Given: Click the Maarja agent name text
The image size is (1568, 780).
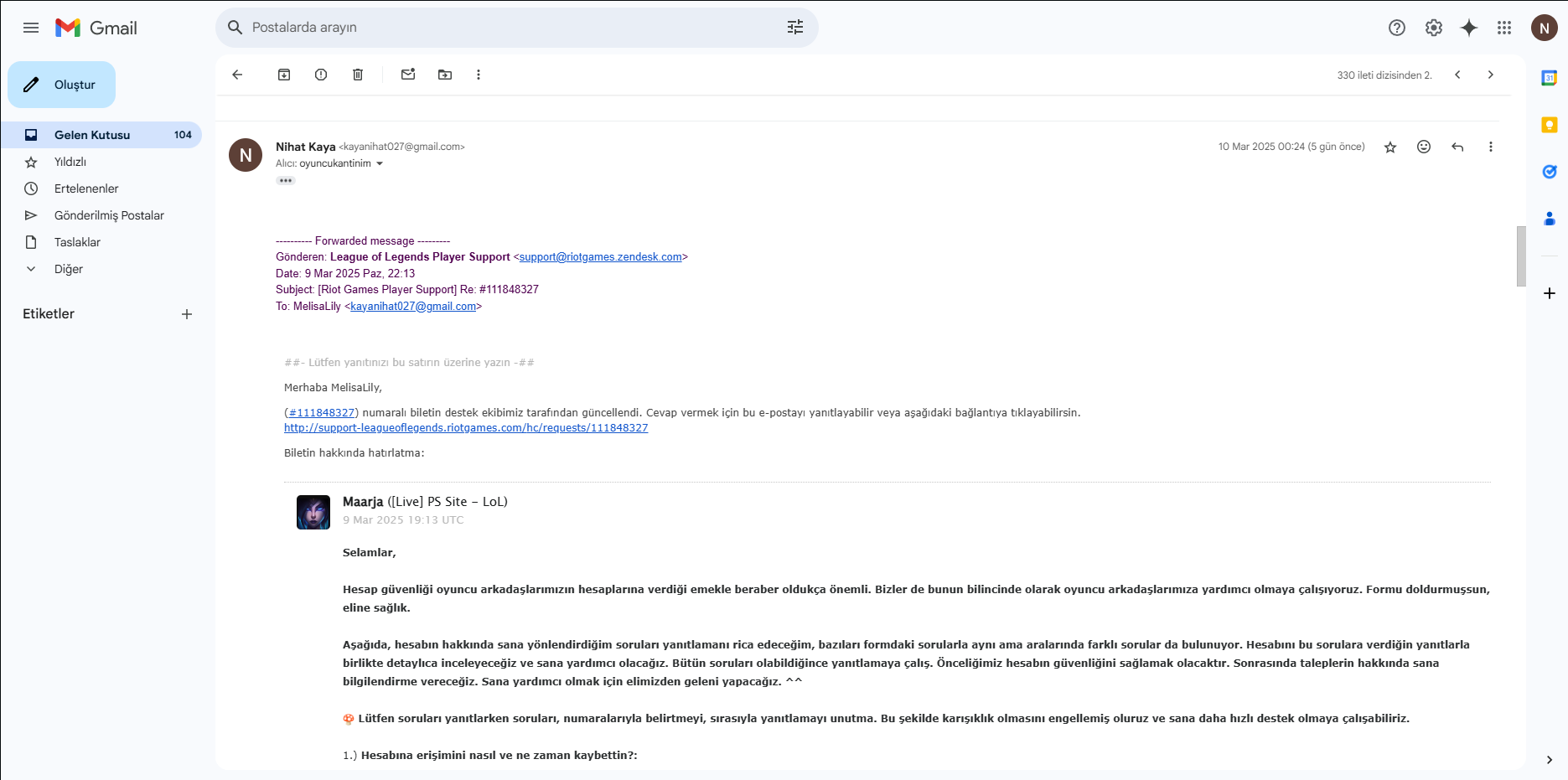Looking at the screenshot, I should coord(363,502).
